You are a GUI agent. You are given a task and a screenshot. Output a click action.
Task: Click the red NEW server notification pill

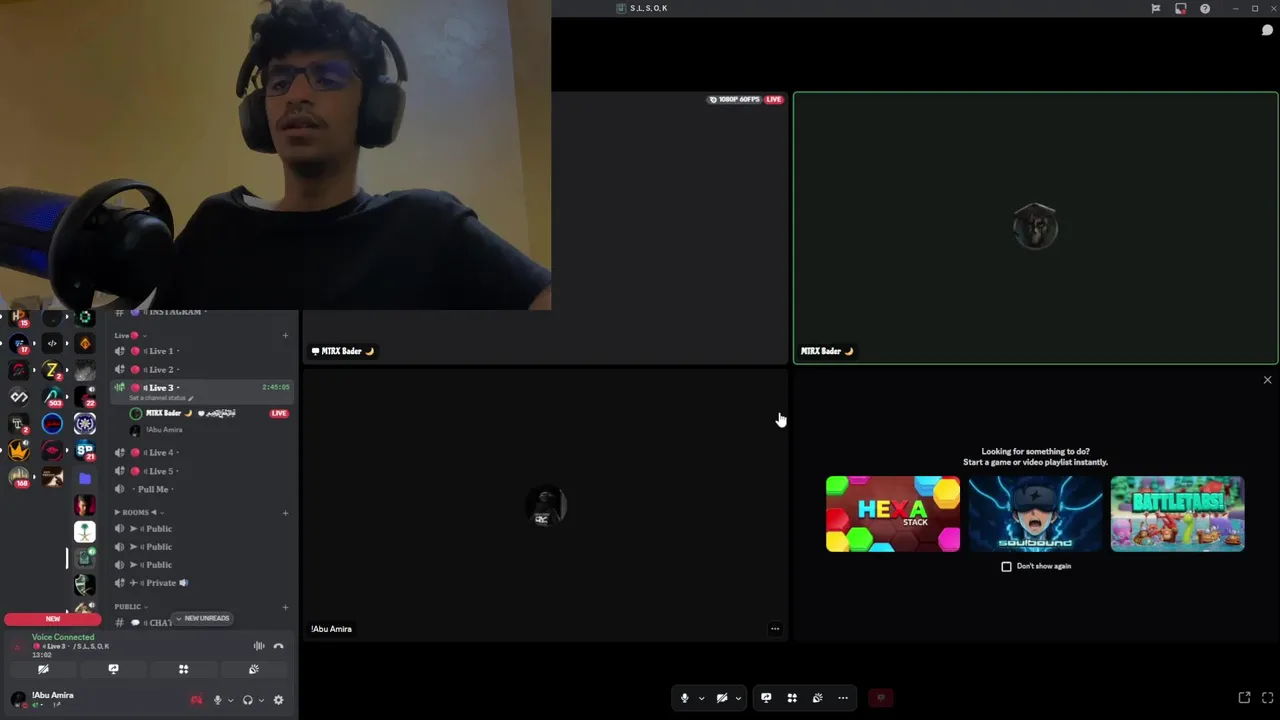coord(53,618)
